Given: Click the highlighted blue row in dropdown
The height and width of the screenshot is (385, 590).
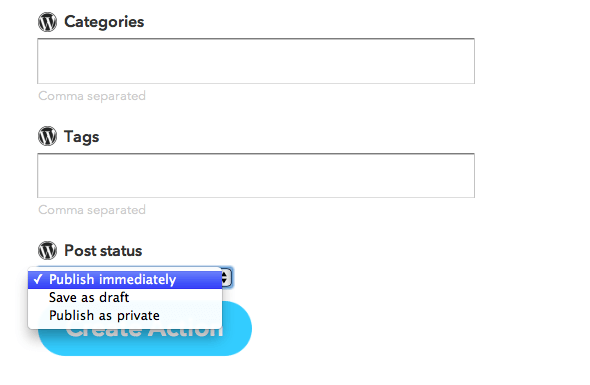Looking at the screenshot, I should coord(125,280).
